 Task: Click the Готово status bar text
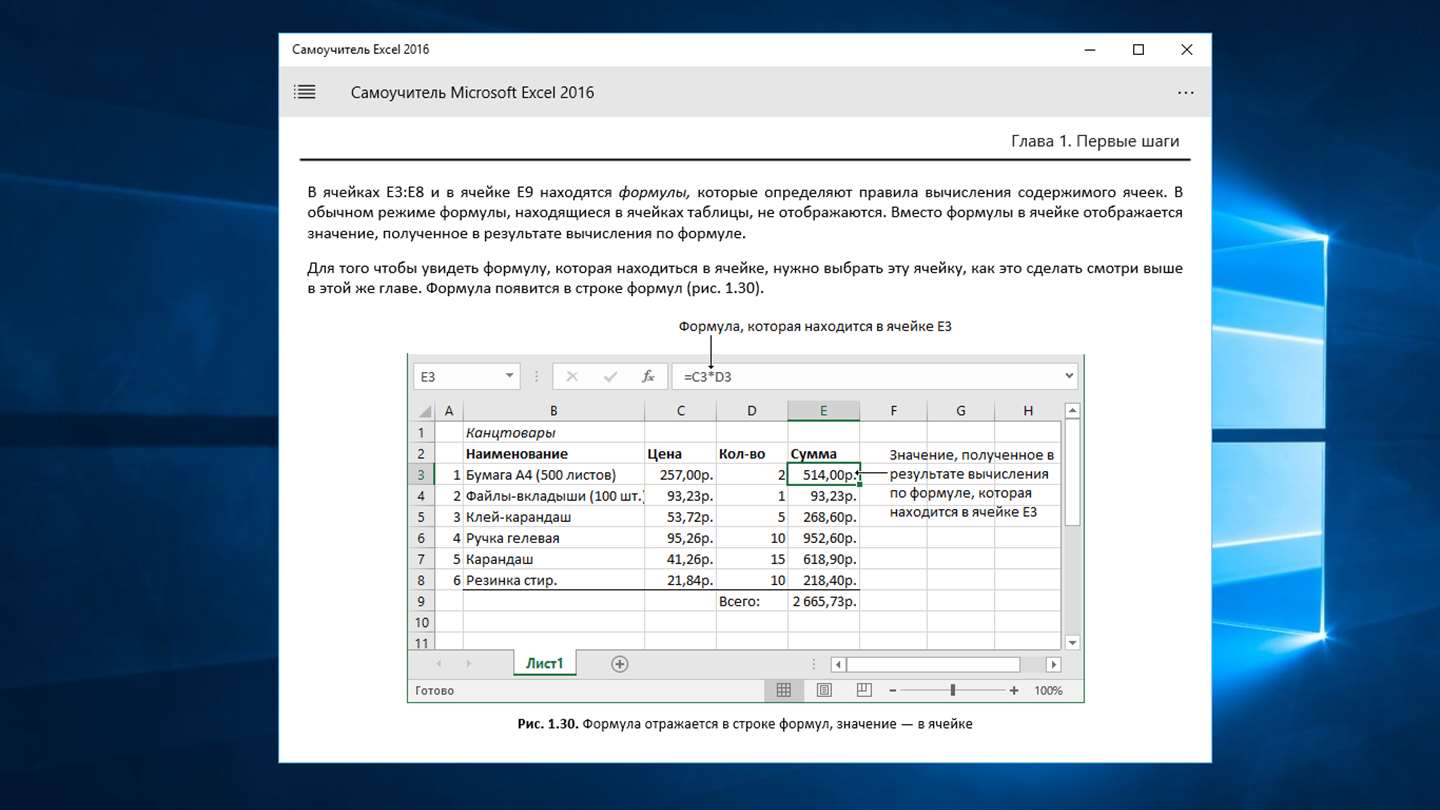click(x=435, y=691)
